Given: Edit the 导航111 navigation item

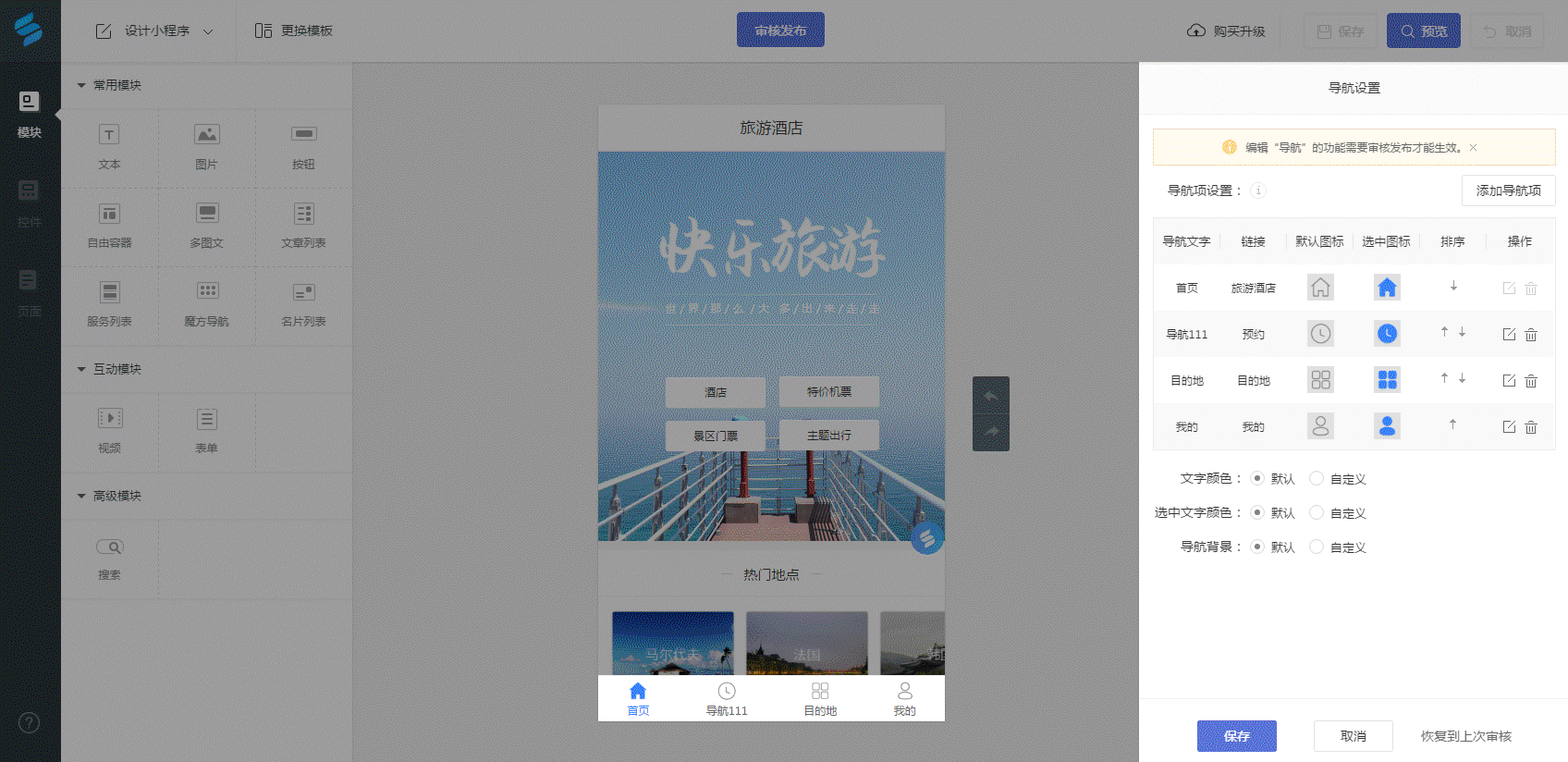Looking at the screenshot, I should pyautogui.click(x=1509, y=335).
